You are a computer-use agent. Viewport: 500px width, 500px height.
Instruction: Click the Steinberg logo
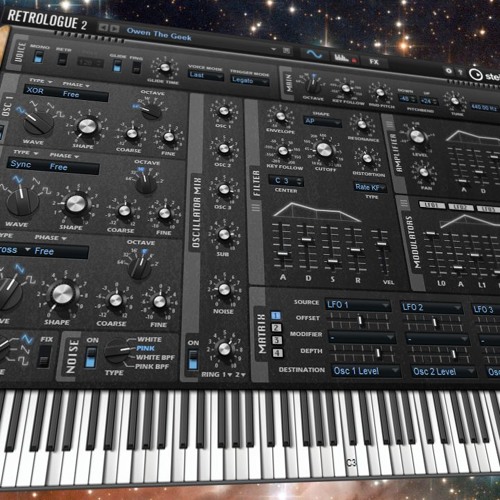(484, 75)
